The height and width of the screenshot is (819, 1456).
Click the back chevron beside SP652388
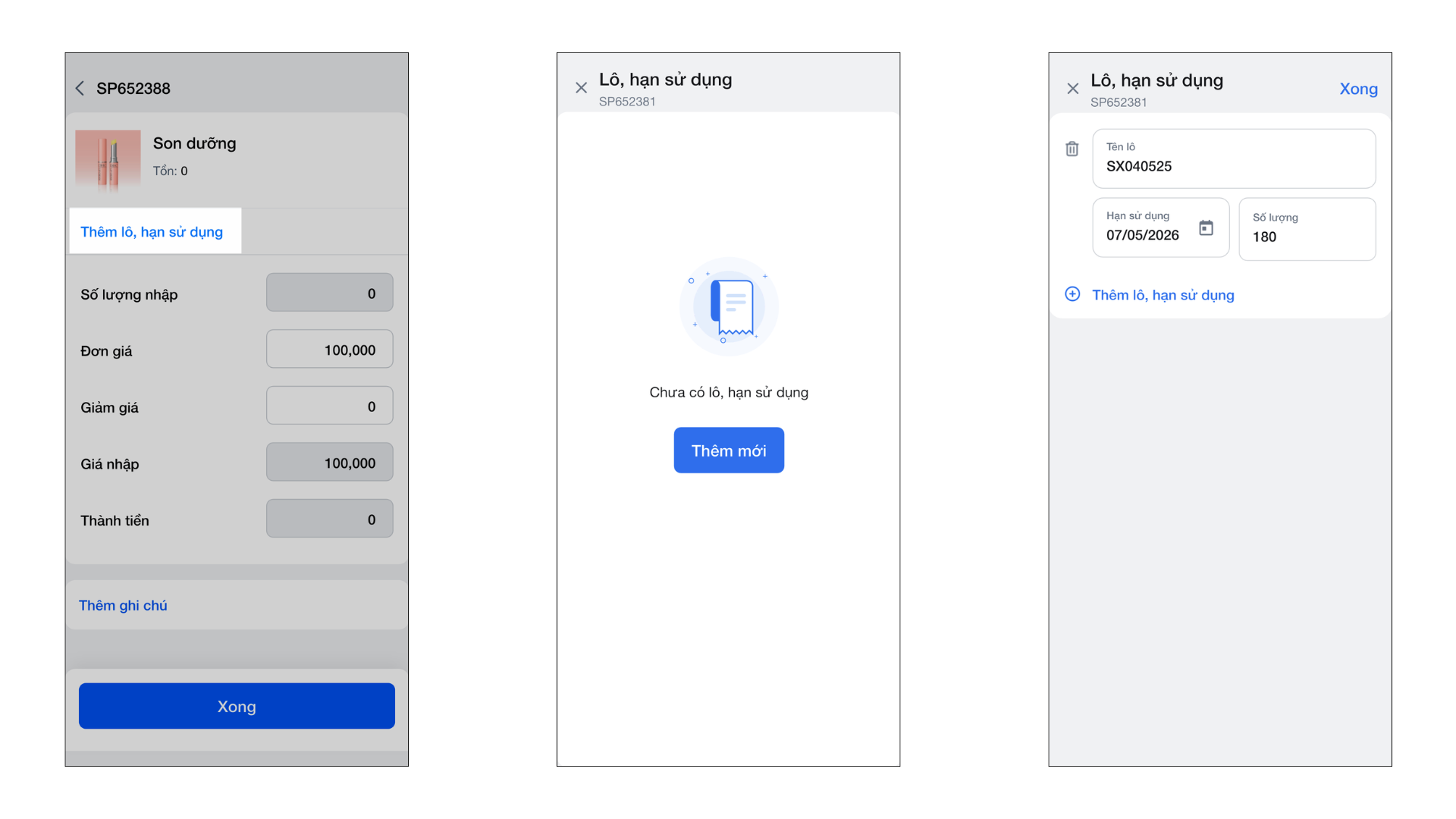[x=80, y=89]
